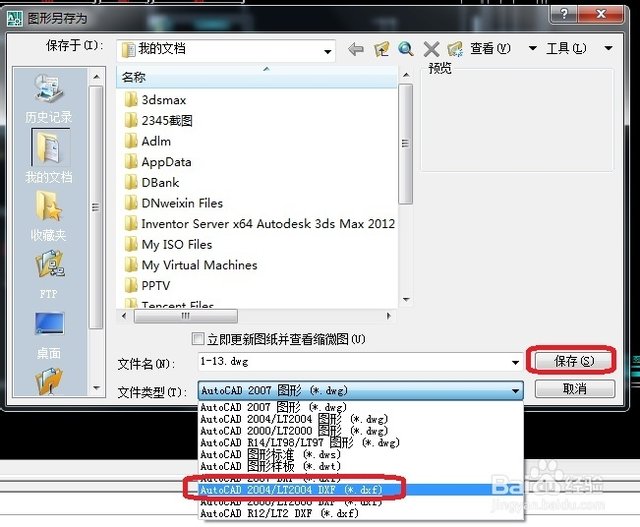Open the 3dsmax folder

[x=155, y=100]
